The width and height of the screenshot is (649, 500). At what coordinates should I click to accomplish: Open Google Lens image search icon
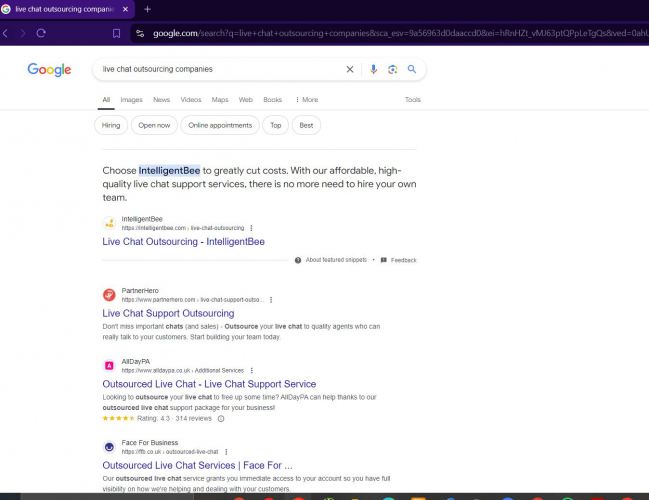click(392, 69)
